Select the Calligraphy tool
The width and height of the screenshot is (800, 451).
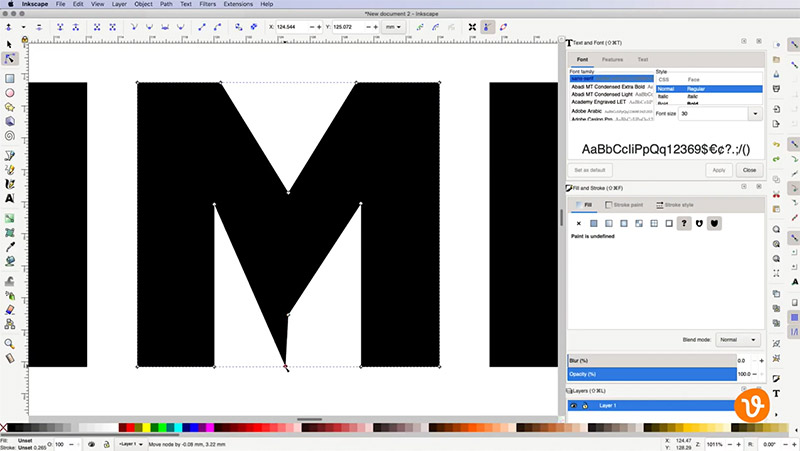click(x=9, y=184)
